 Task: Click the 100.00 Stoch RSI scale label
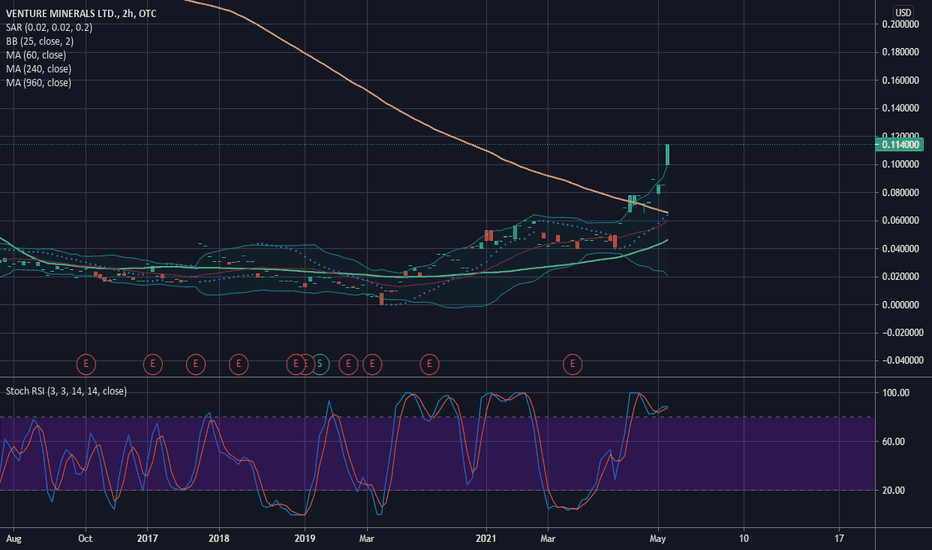tap(896, 392)
